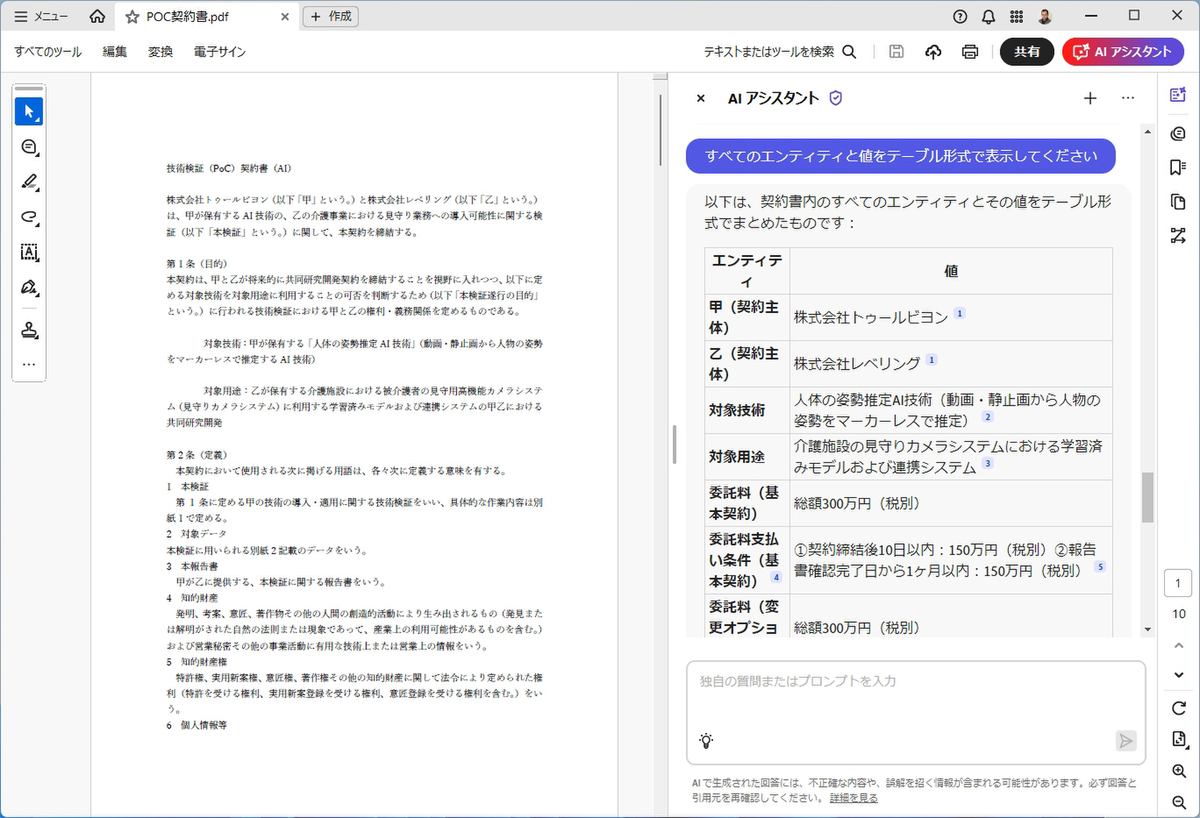Open the stamp tool
This screenshot has height=818, width=1200.
point(29,330)
